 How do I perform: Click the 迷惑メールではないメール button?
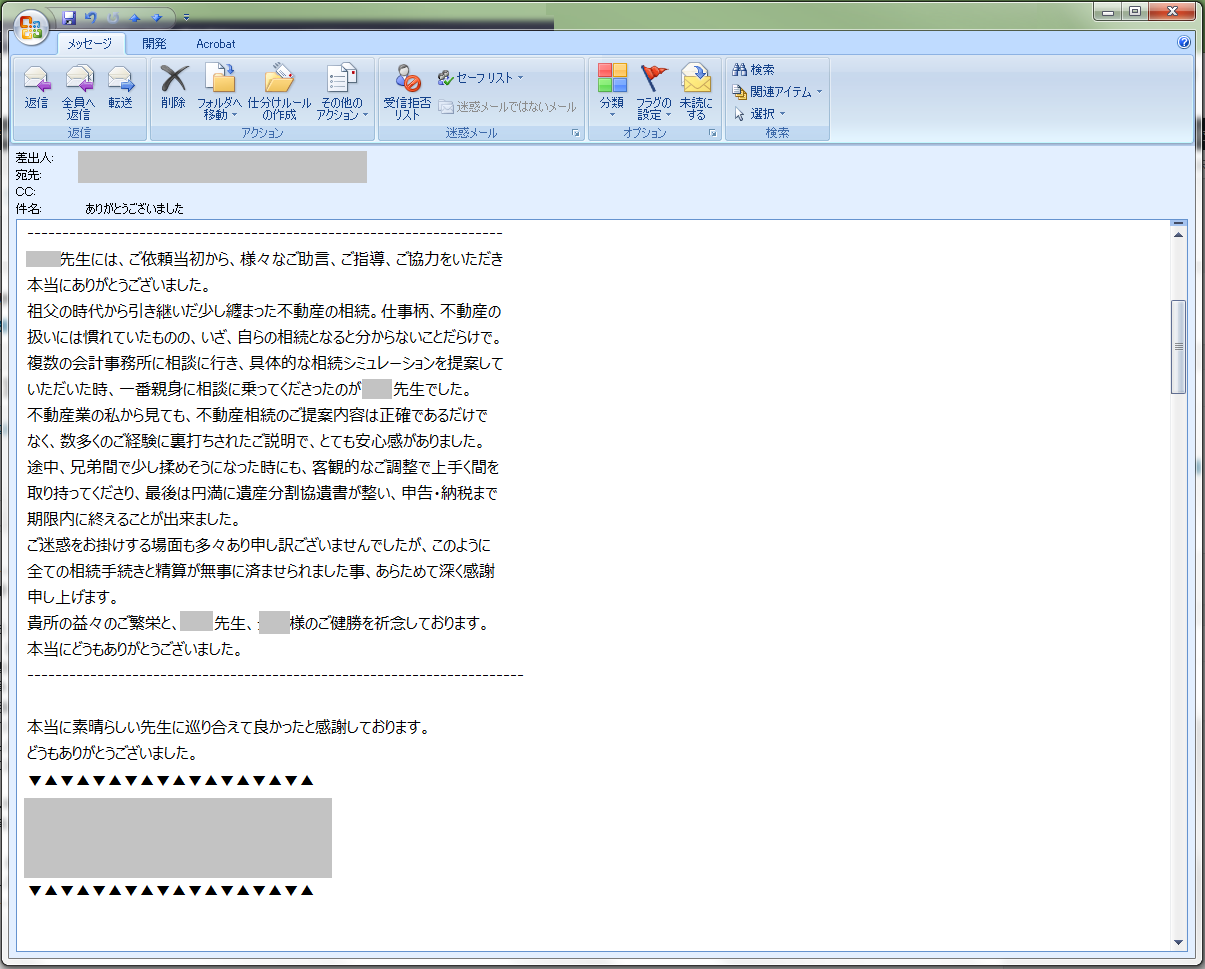coord(507,106)
